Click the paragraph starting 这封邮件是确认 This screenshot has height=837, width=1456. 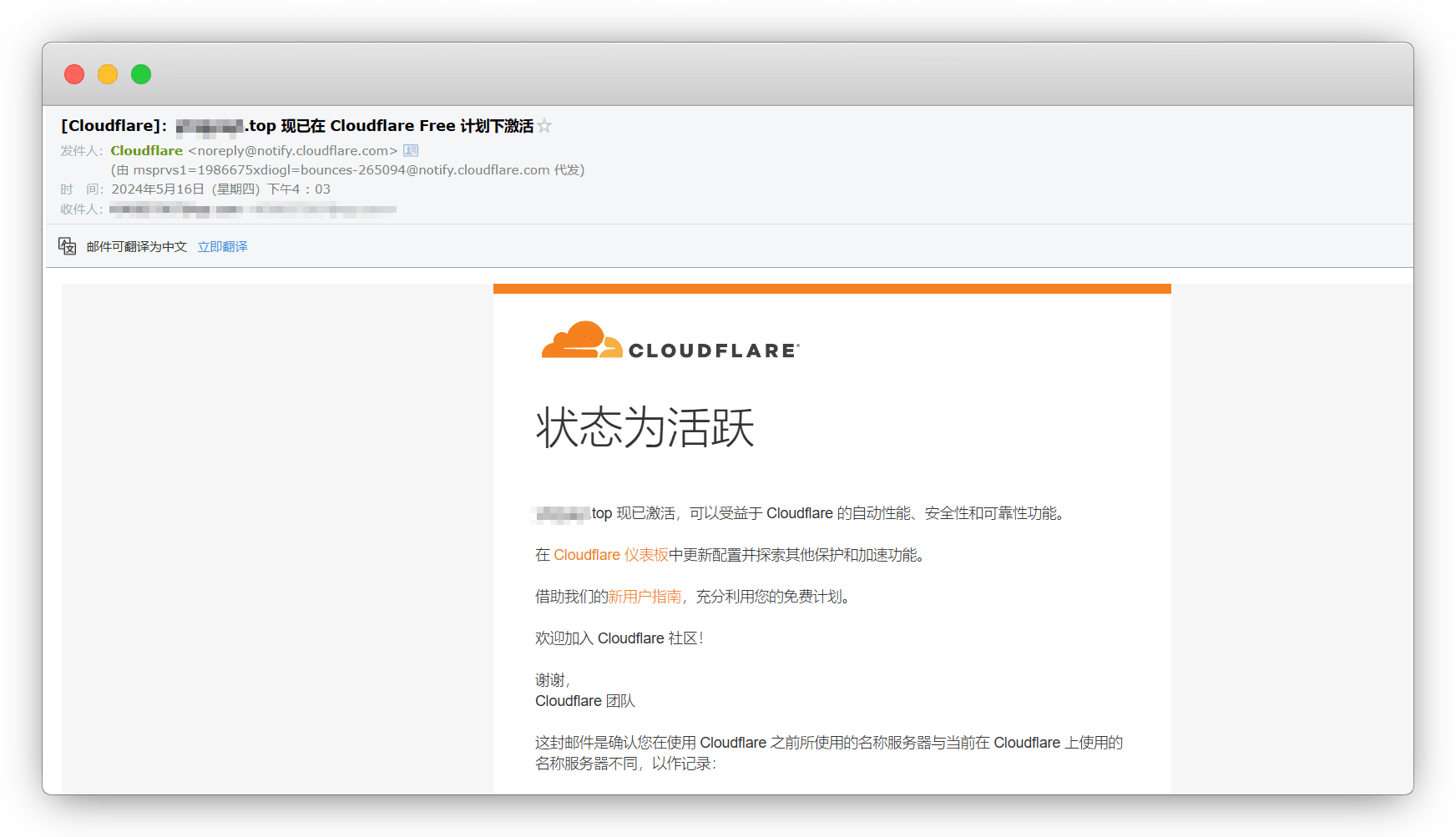click(829, 753)
